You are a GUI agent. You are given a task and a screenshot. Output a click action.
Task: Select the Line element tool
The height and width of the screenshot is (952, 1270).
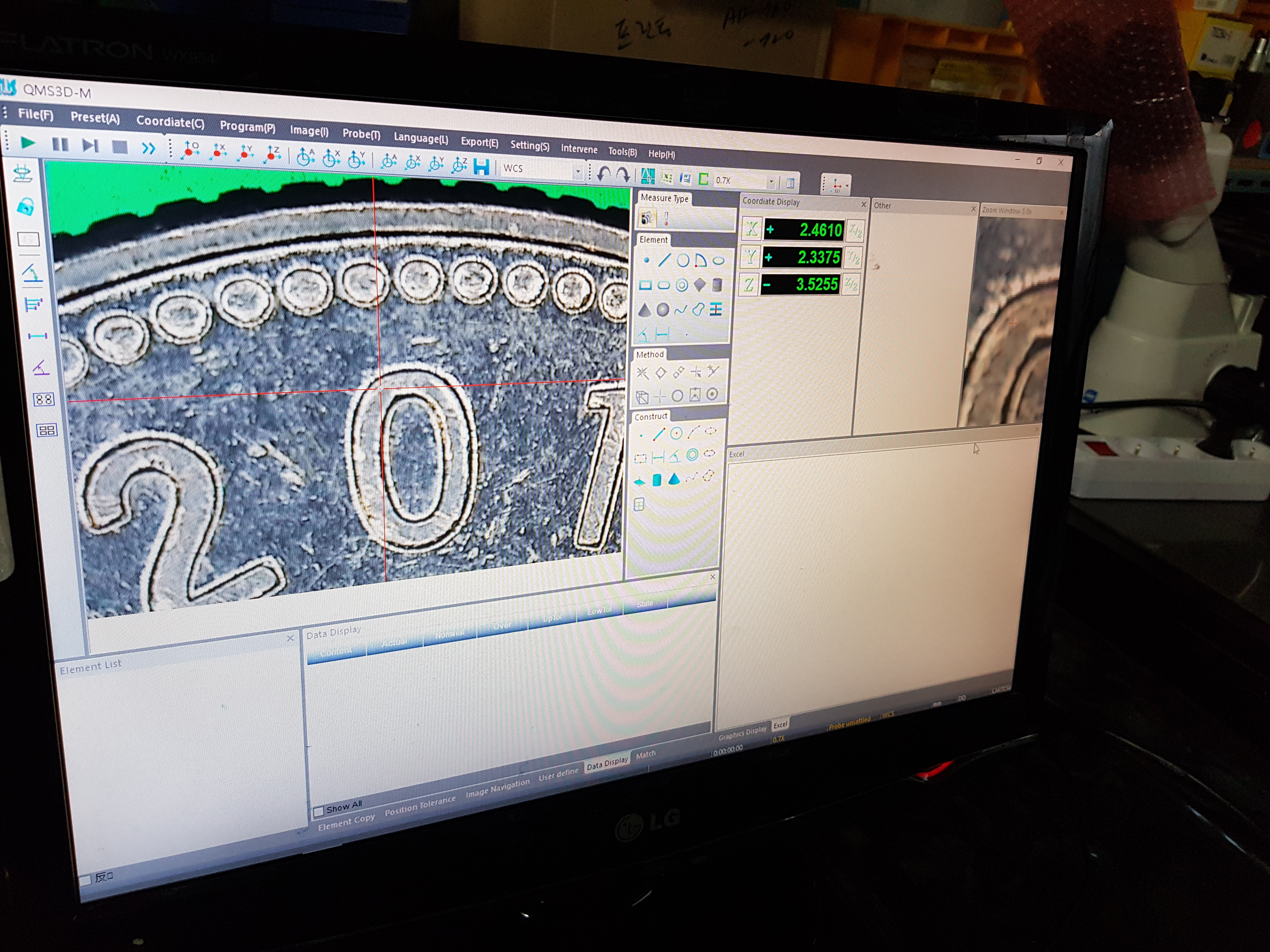click(x=664, y=260)
